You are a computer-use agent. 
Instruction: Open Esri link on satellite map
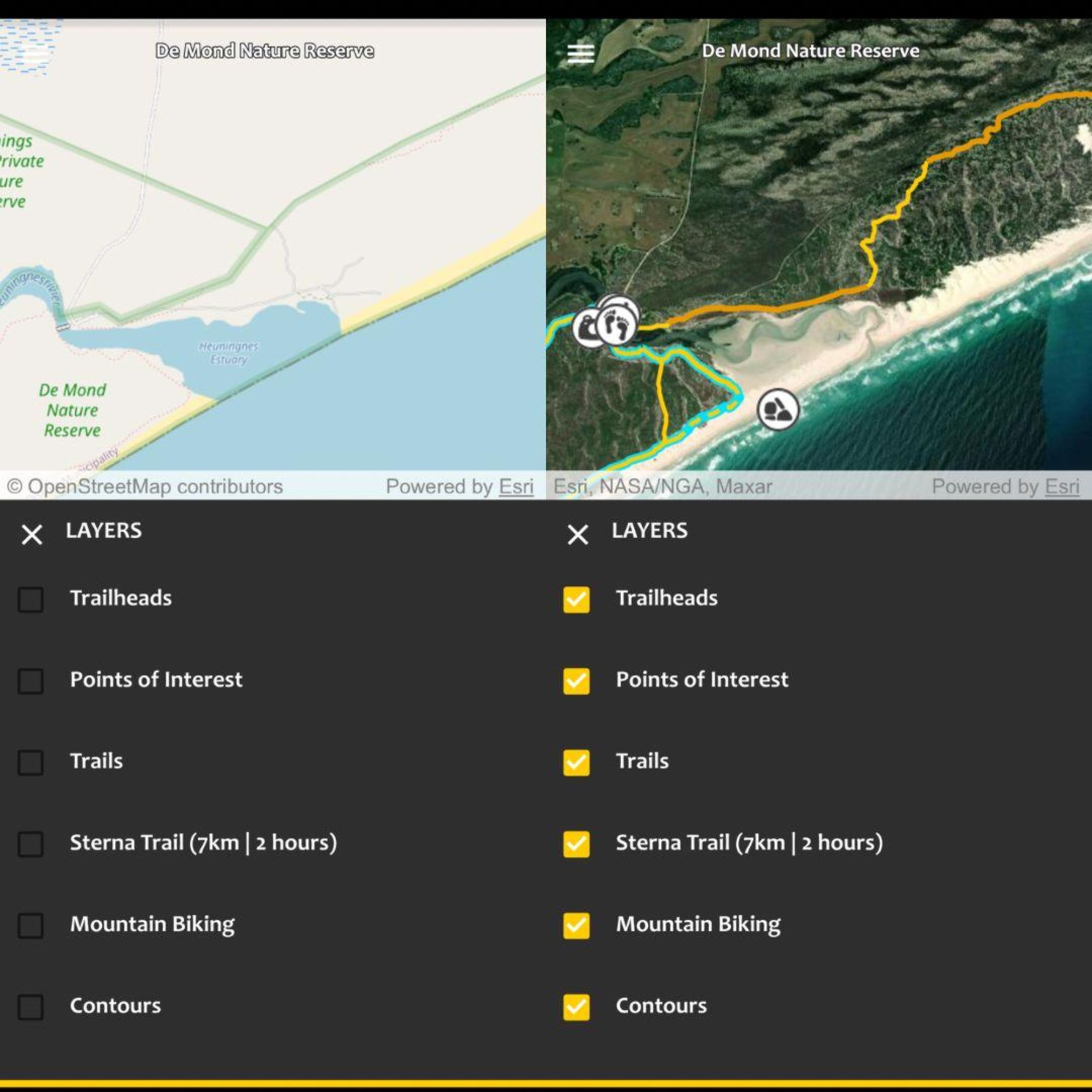coord(1061,486)
